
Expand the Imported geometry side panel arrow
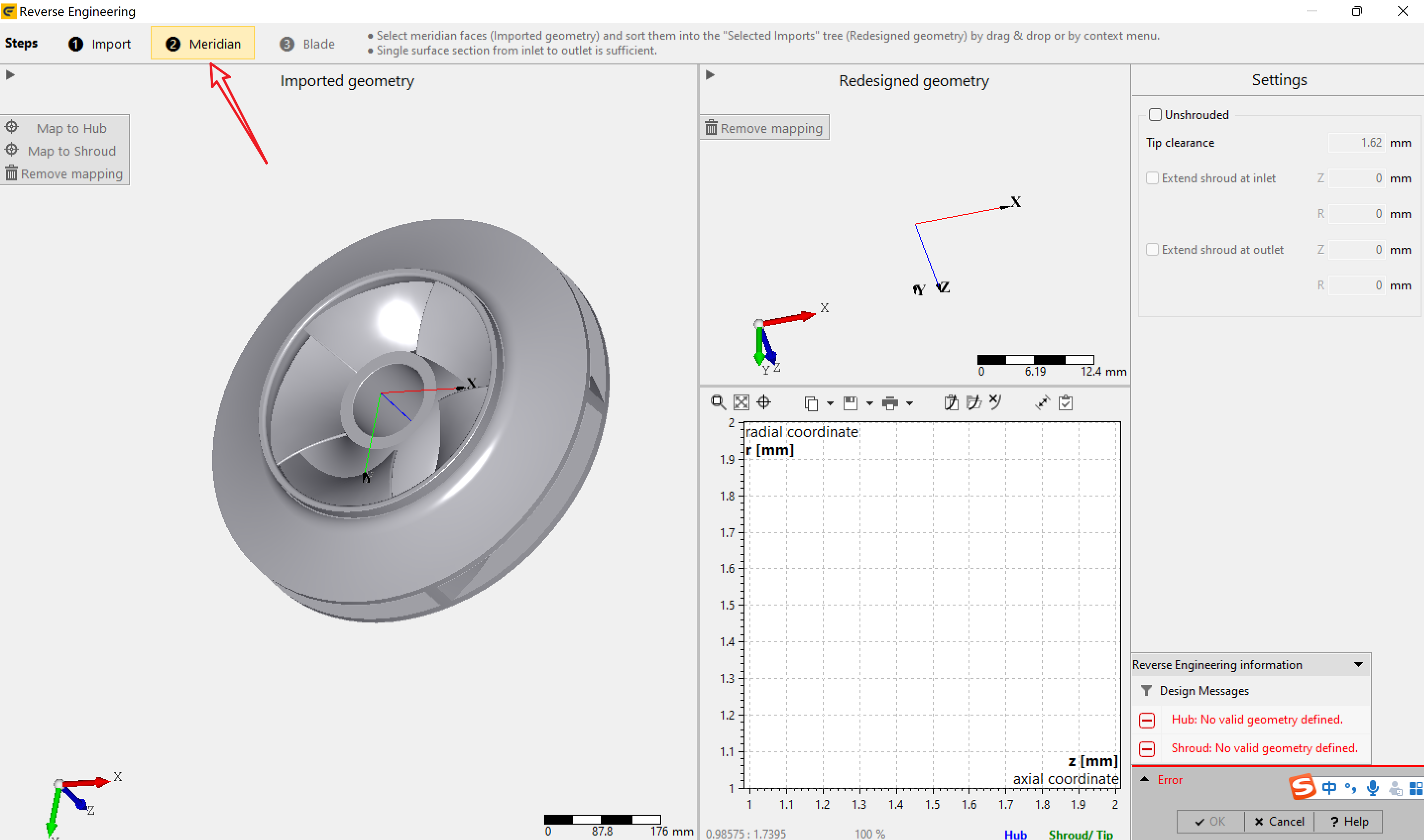pos(9,75)
